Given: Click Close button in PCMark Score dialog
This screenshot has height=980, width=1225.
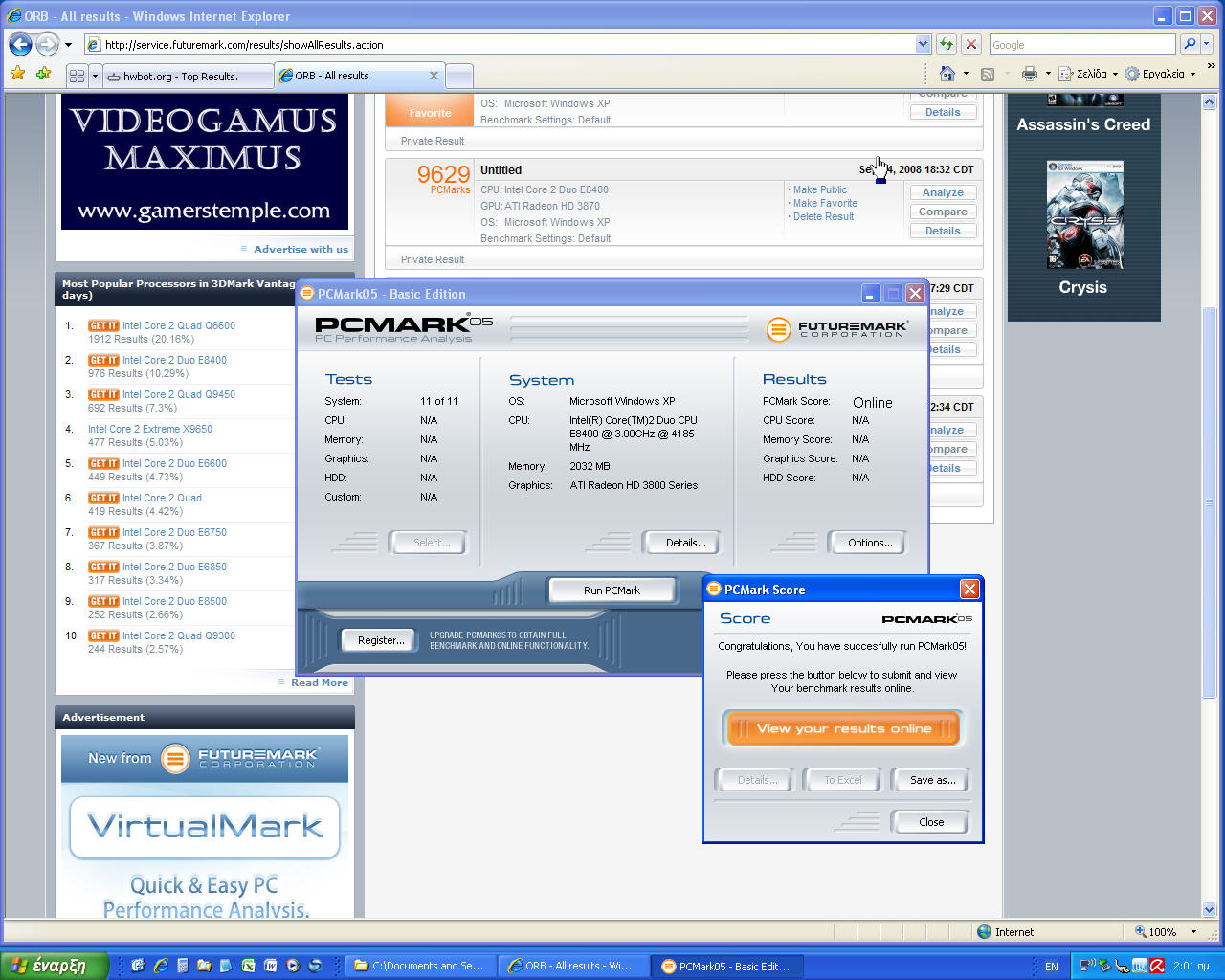Looking at the screenshot, I should tap(931, 822).
